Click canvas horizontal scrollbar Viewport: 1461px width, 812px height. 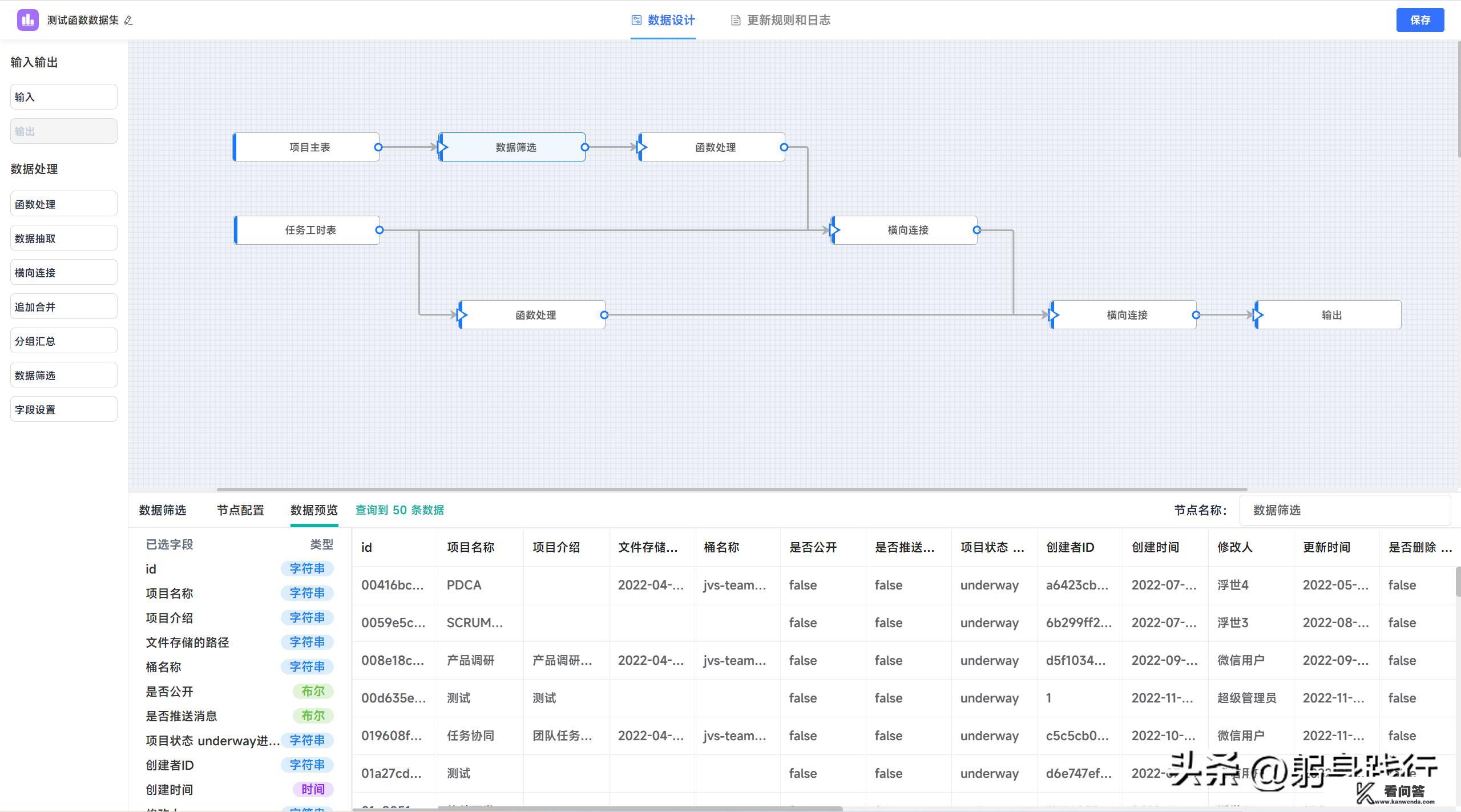point(732,489)
